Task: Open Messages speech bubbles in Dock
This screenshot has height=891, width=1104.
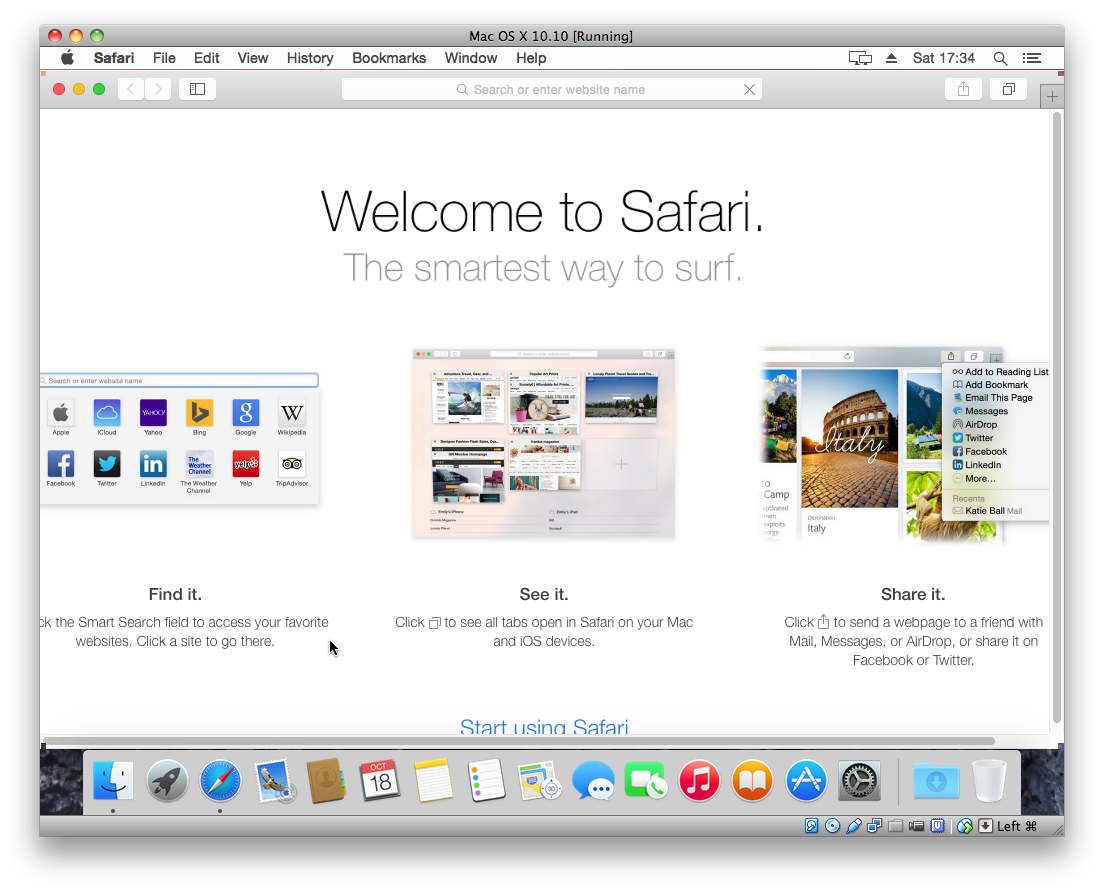Action: tap(593, 780)
